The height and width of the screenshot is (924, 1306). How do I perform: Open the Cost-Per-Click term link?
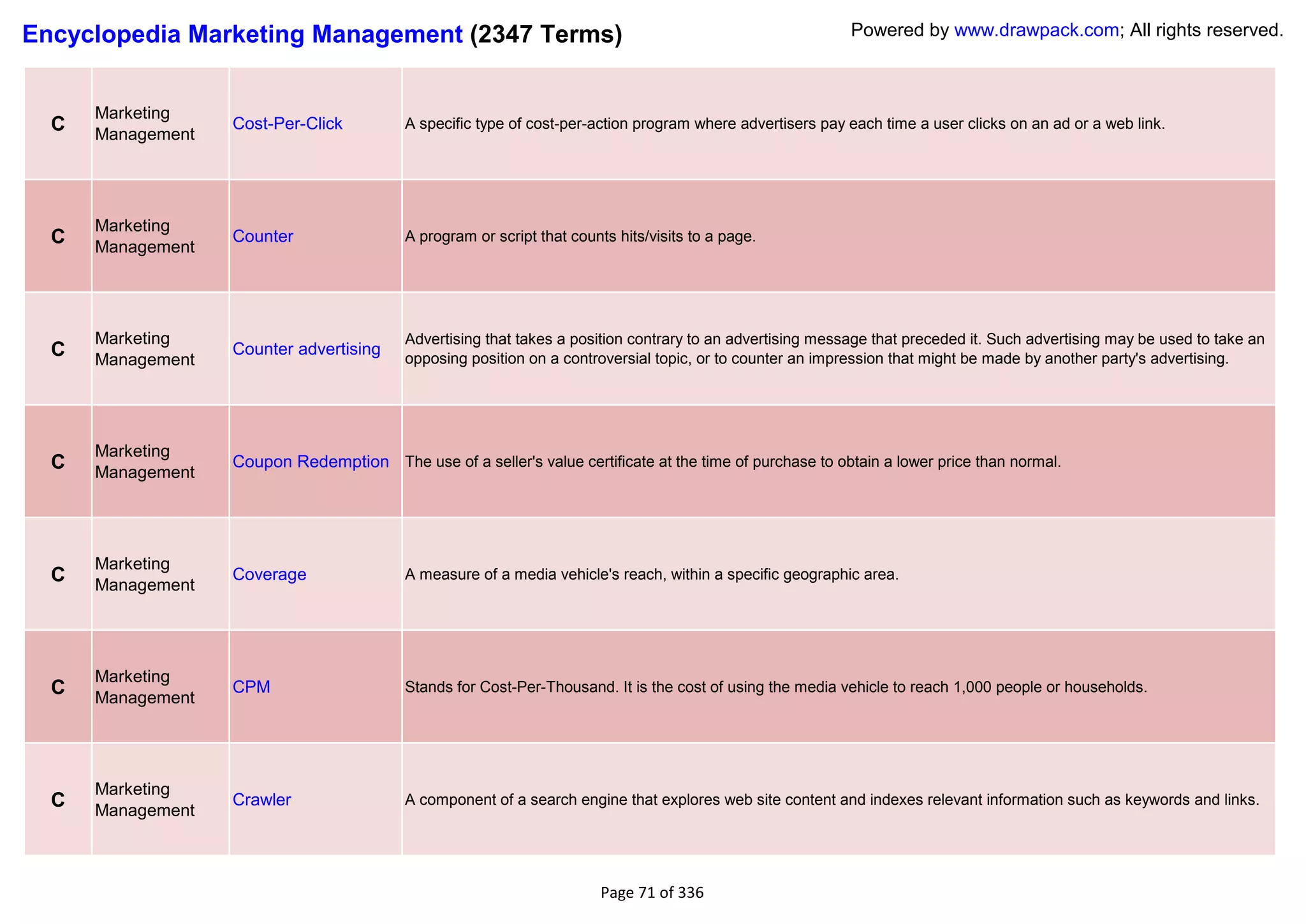click(x=288, y=124)
